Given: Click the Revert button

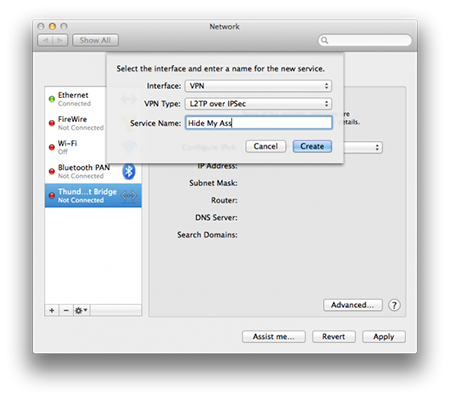Looking at the screenshot, I should coord(334,336).
